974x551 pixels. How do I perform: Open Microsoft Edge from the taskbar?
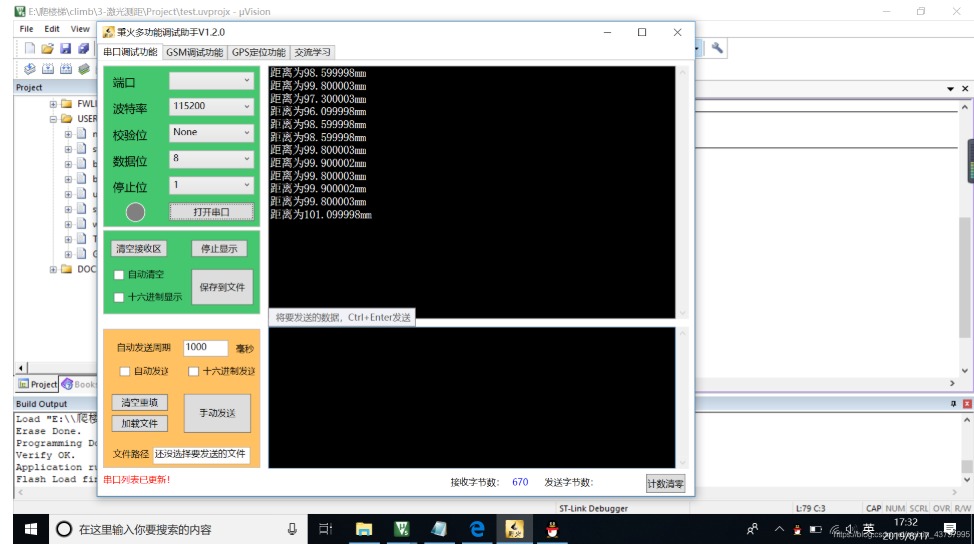[476, 529]
